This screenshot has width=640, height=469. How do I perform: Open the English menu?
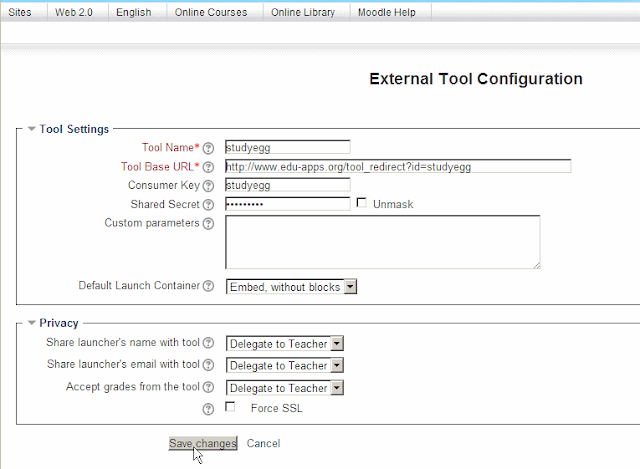pos(133,12)
